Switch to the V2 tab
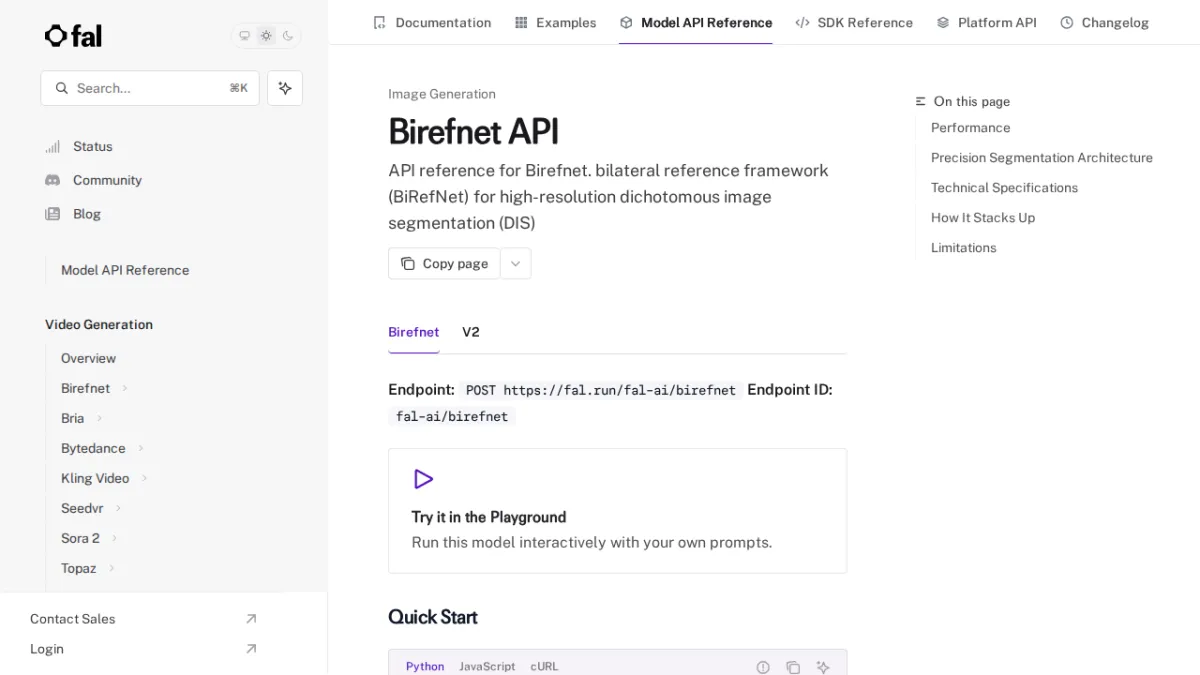Viewport: 1200px width, 675px height. pos(471,332)
